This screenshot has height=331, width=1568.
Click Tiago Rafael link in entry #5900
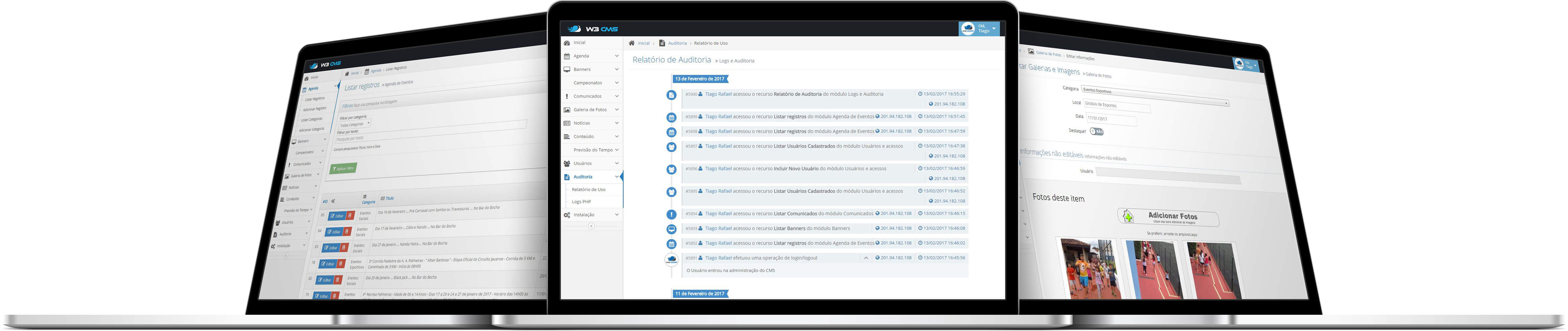718,94
